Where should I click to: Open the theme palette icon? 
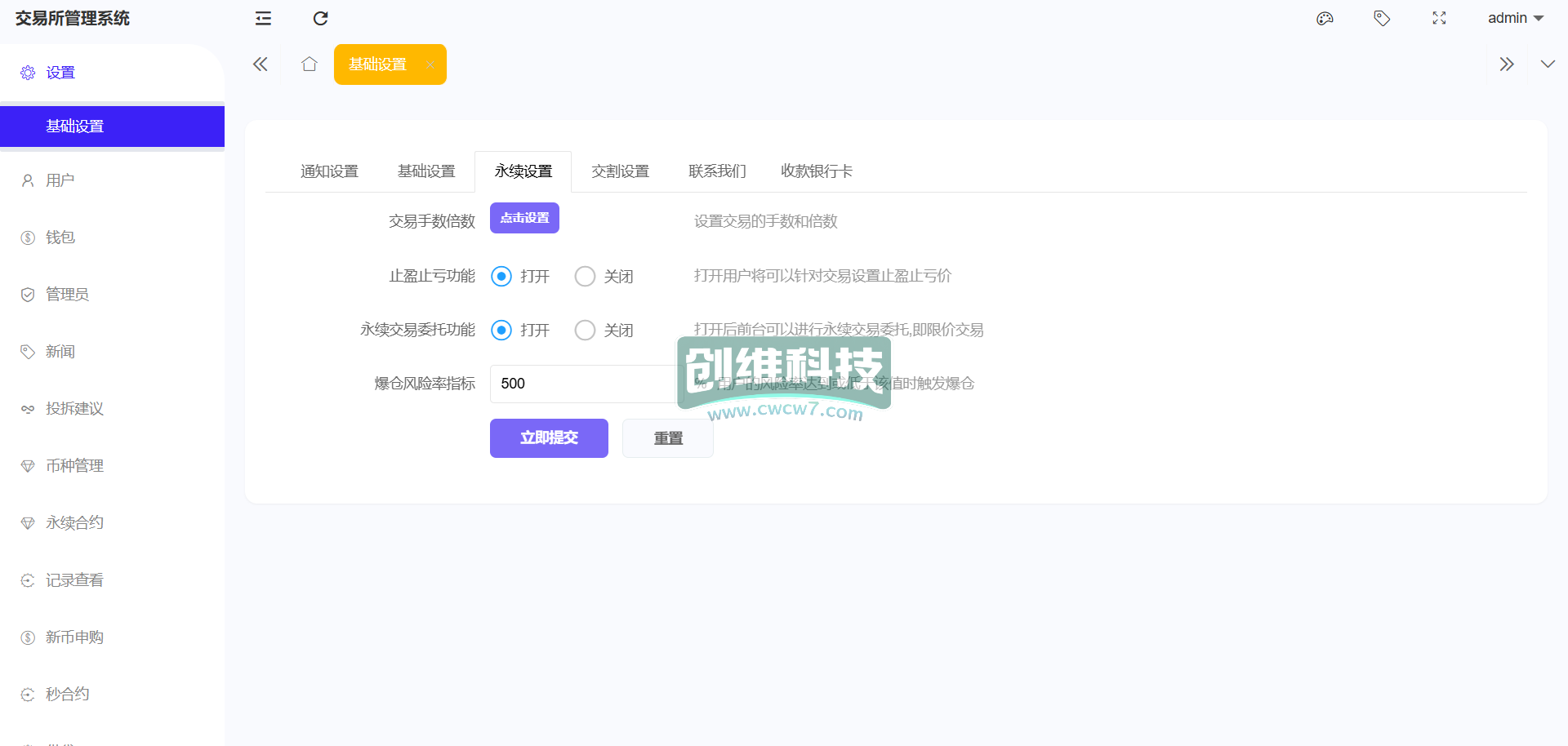point(1325,18)
